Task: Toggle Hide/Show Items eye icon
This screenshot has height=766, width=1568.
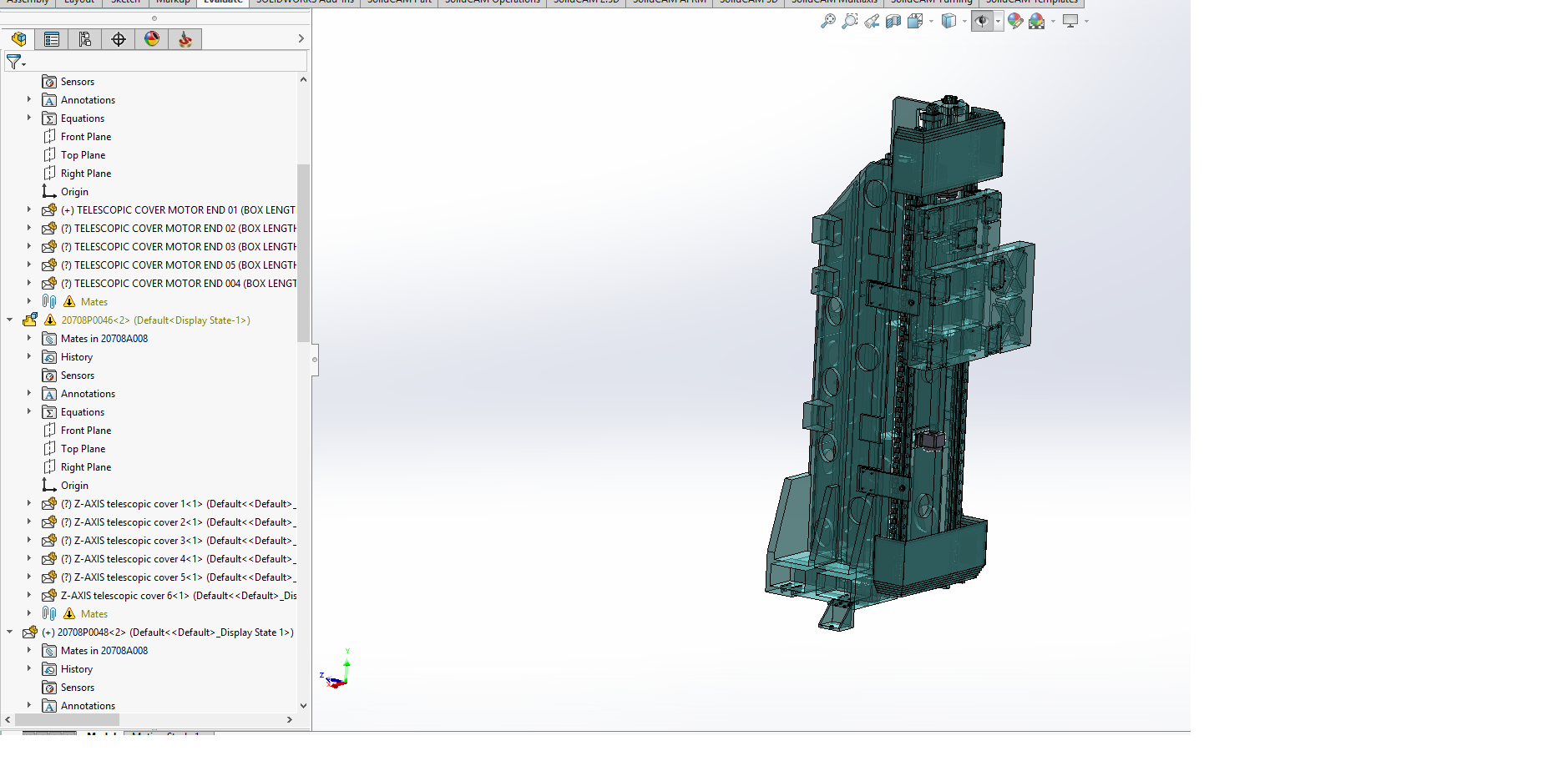Action: 982,21
